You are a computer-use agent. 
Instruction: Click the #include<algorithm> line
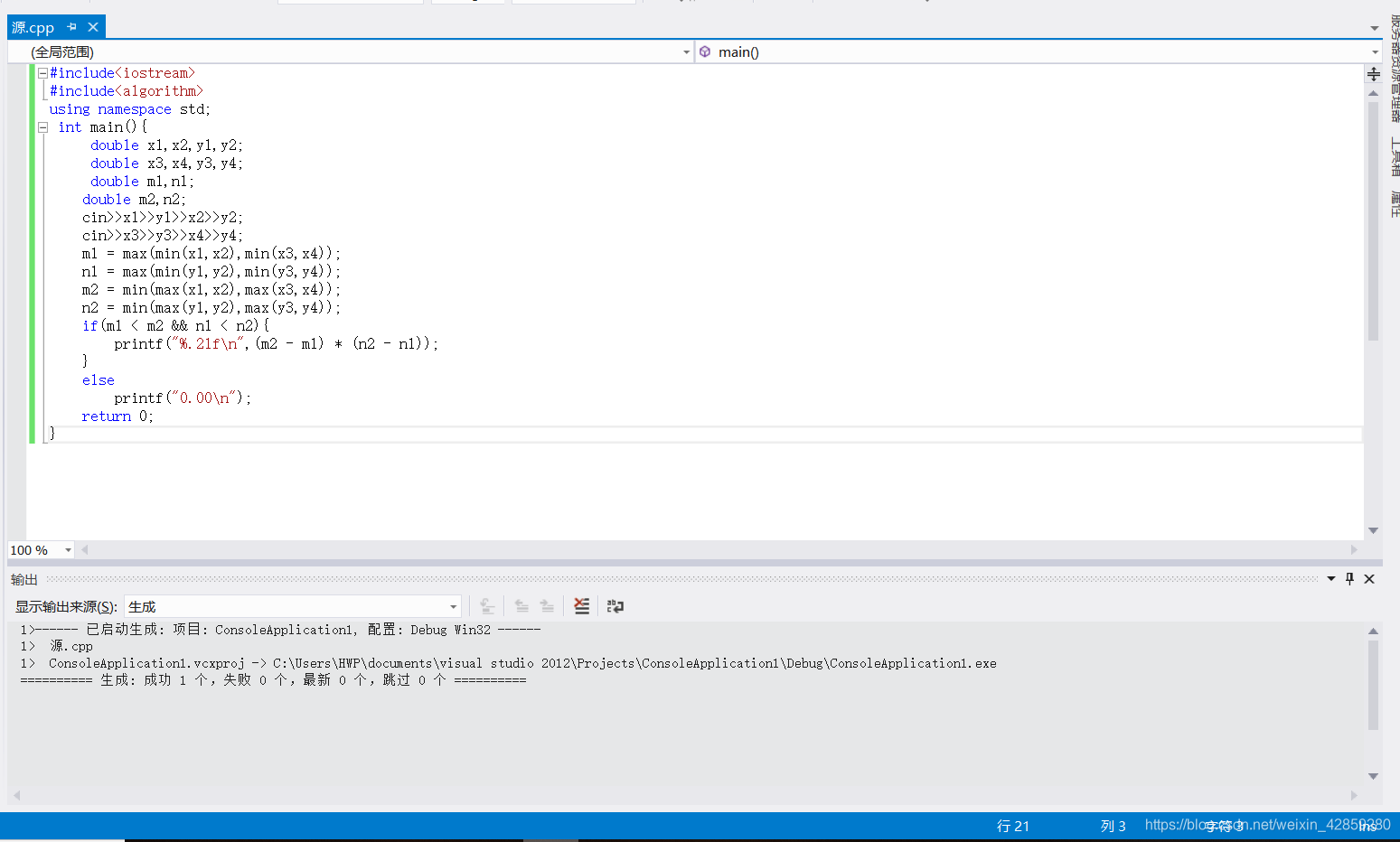pyautogui.click(x=126, y=91)
